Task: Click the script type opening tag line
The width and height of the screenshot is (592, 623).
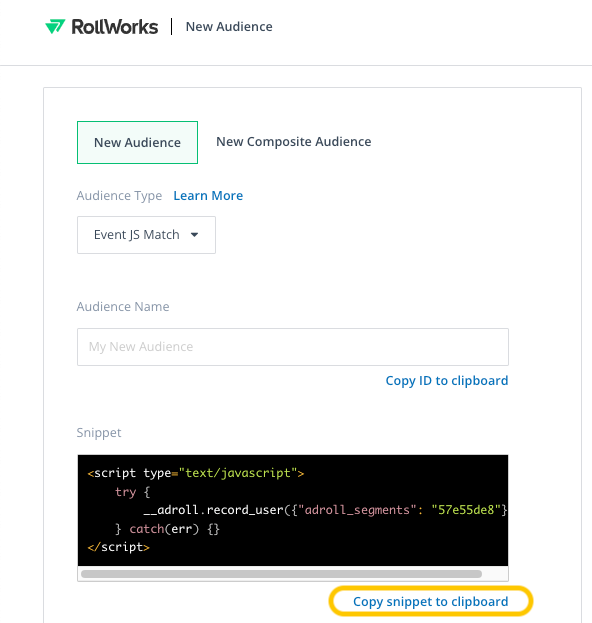Action: click(196, 473)
